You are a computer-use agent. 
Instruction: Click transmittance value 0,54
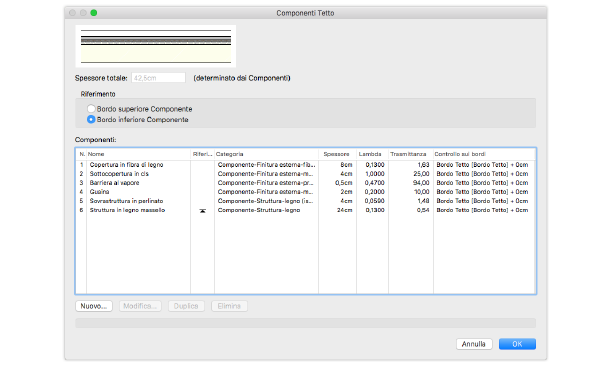point(423,210)
